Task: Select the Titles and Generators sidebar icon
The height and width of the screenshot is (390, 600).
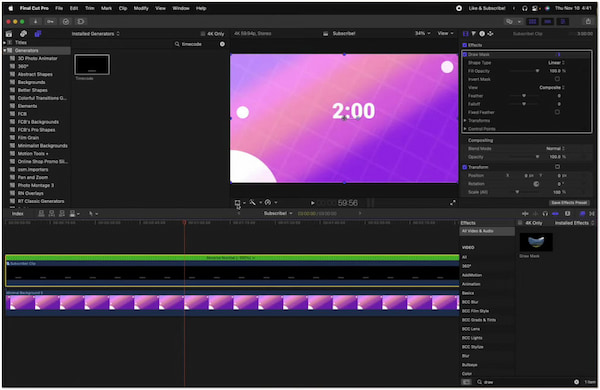Action: coord(38,34)
